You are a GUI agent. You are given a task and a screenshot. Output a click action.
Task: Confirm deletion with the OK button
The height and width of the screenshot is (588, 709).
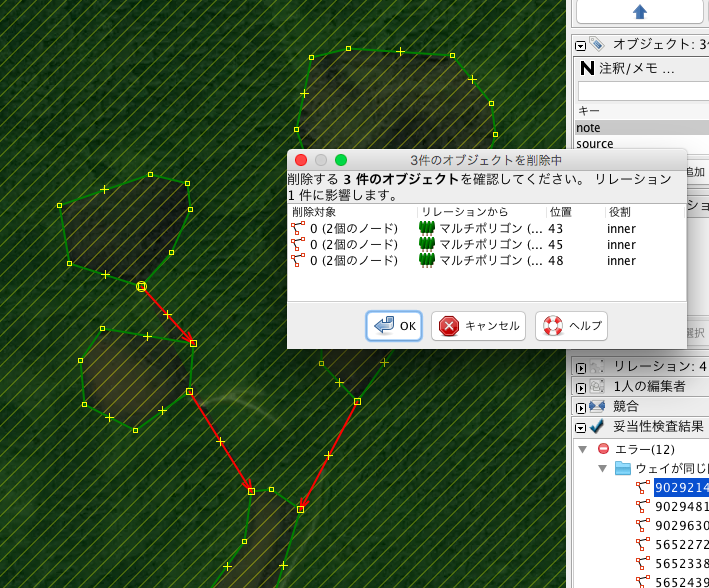tap(394, 326)
